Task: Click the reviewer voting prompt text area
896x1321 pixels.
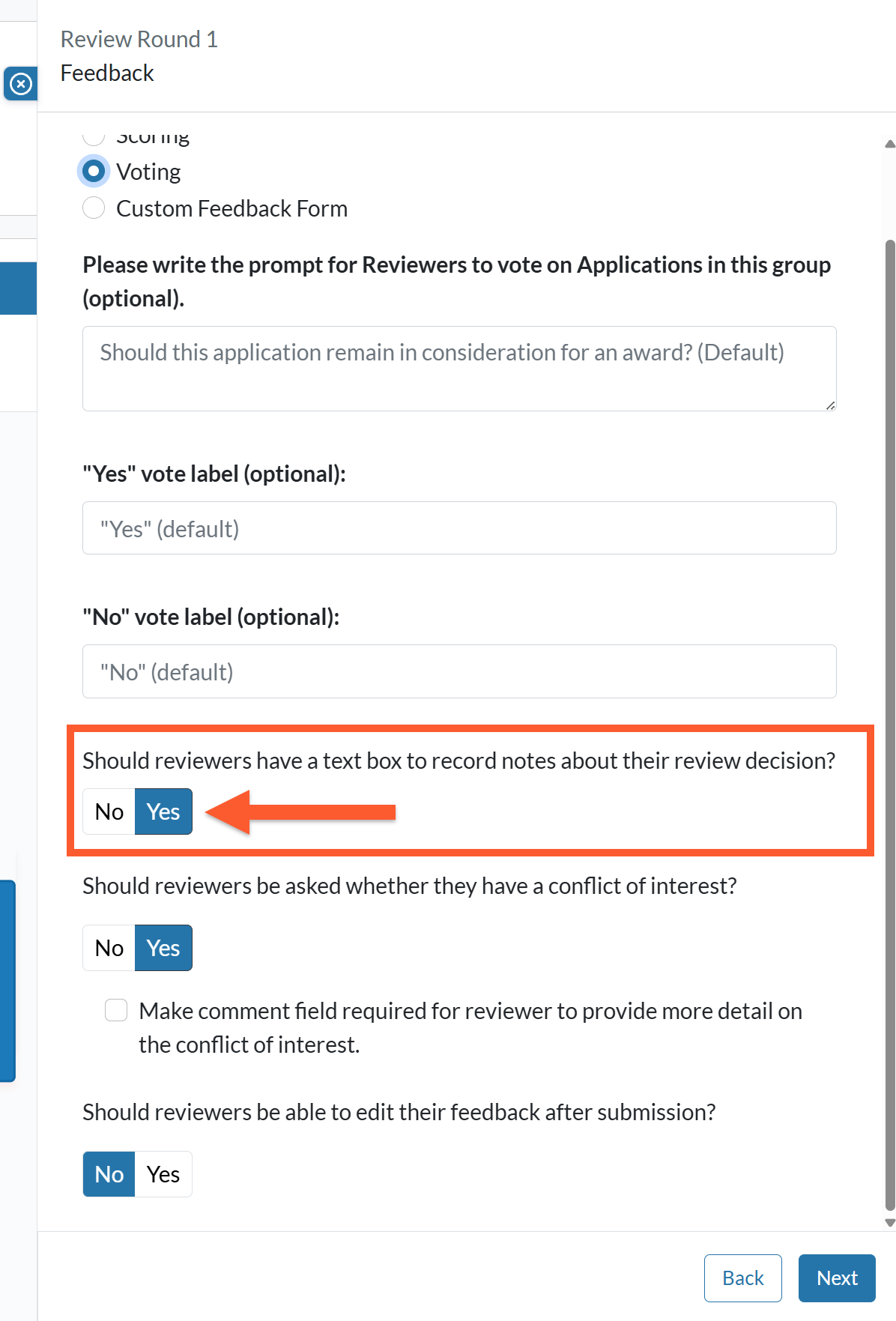Action: (x=459, y=369)
